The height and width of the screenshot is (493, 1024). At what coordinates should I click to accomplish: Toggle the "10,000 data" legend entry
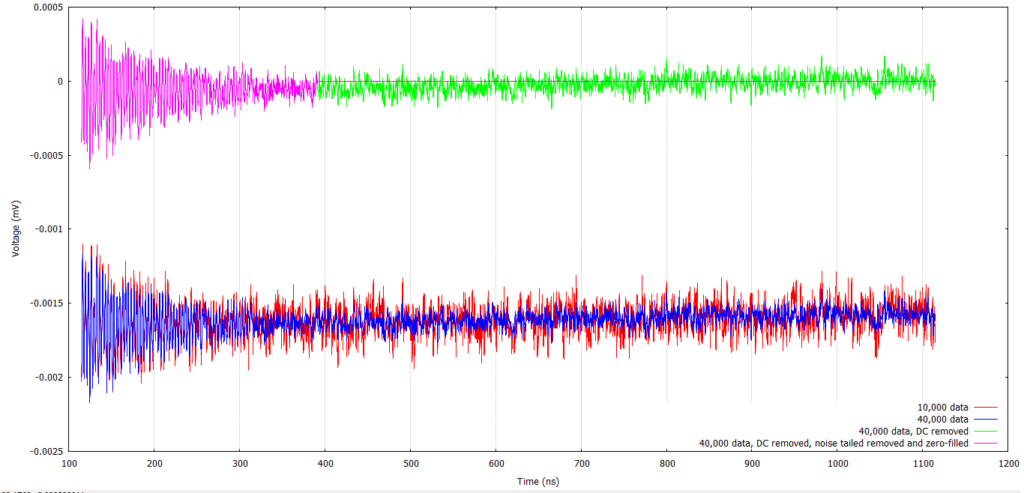click(942, 407)
